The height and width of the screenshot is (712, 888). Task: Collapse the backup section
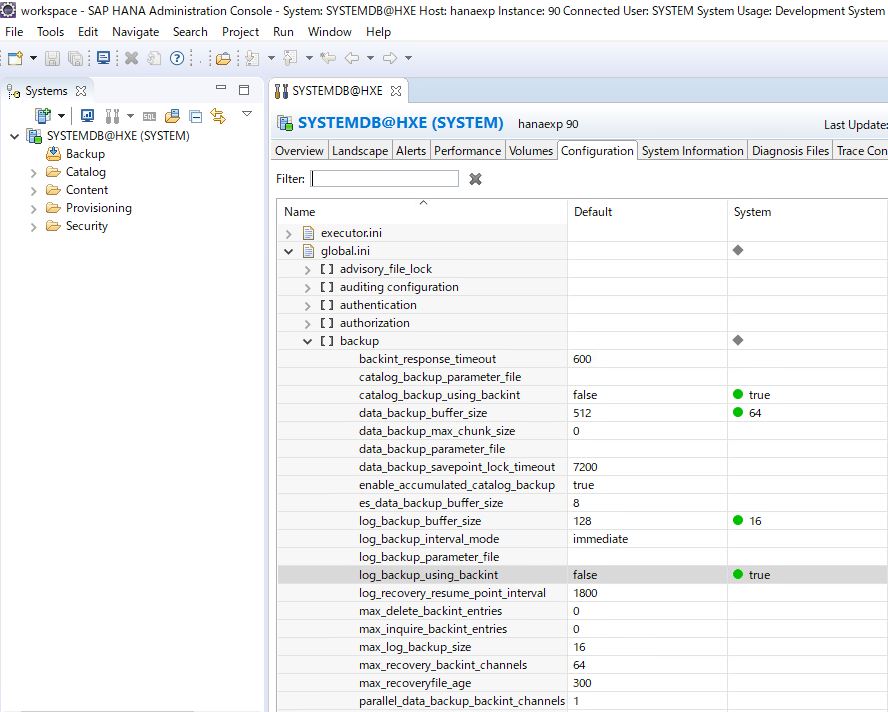point(308,341)
